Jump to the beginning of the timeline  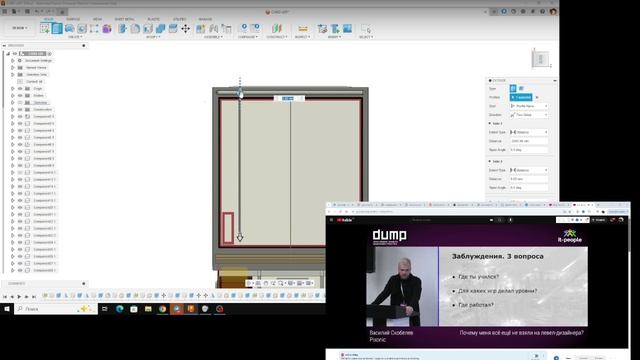(5, 297)
